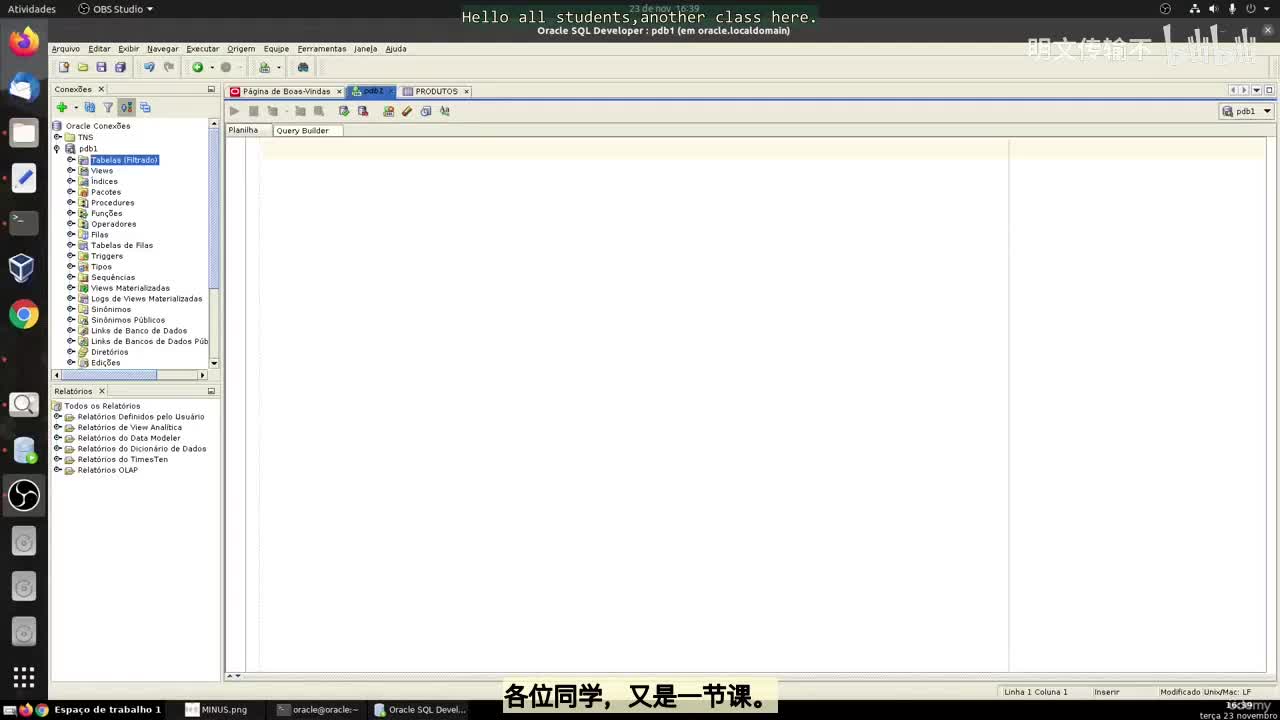
Task: Click MINUS.png taskbar button
Action: (217, 709)
